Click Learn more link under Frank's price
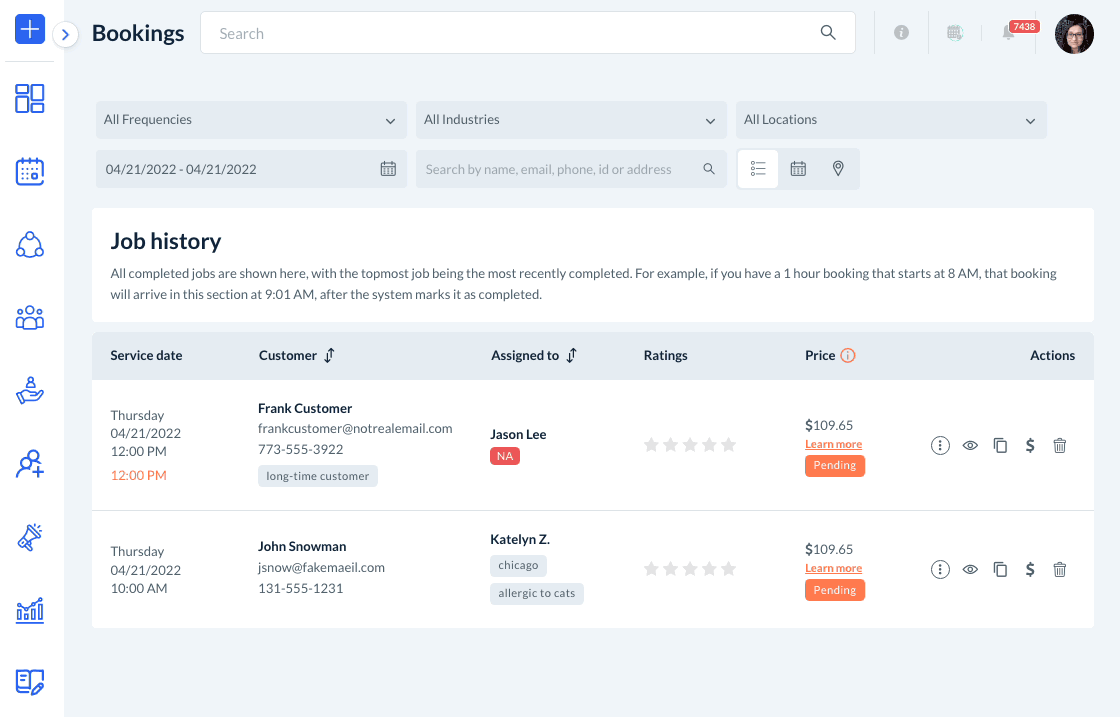The width and height of the screenshot is (1120, 717). pos(833,444)
